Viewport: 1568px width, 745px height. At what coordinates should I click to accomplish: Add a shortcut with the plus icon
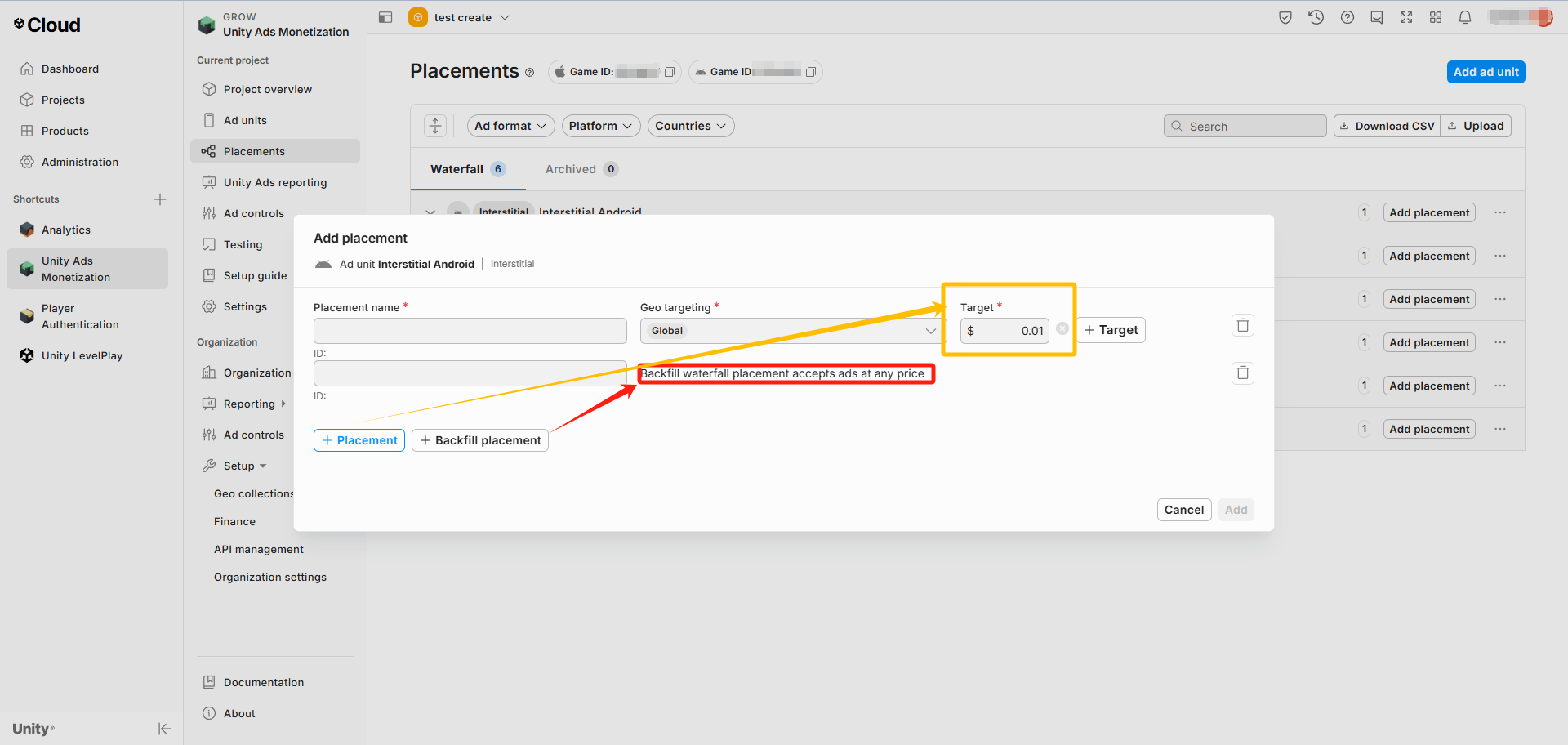pyautogui.click(x=160, y=199)
